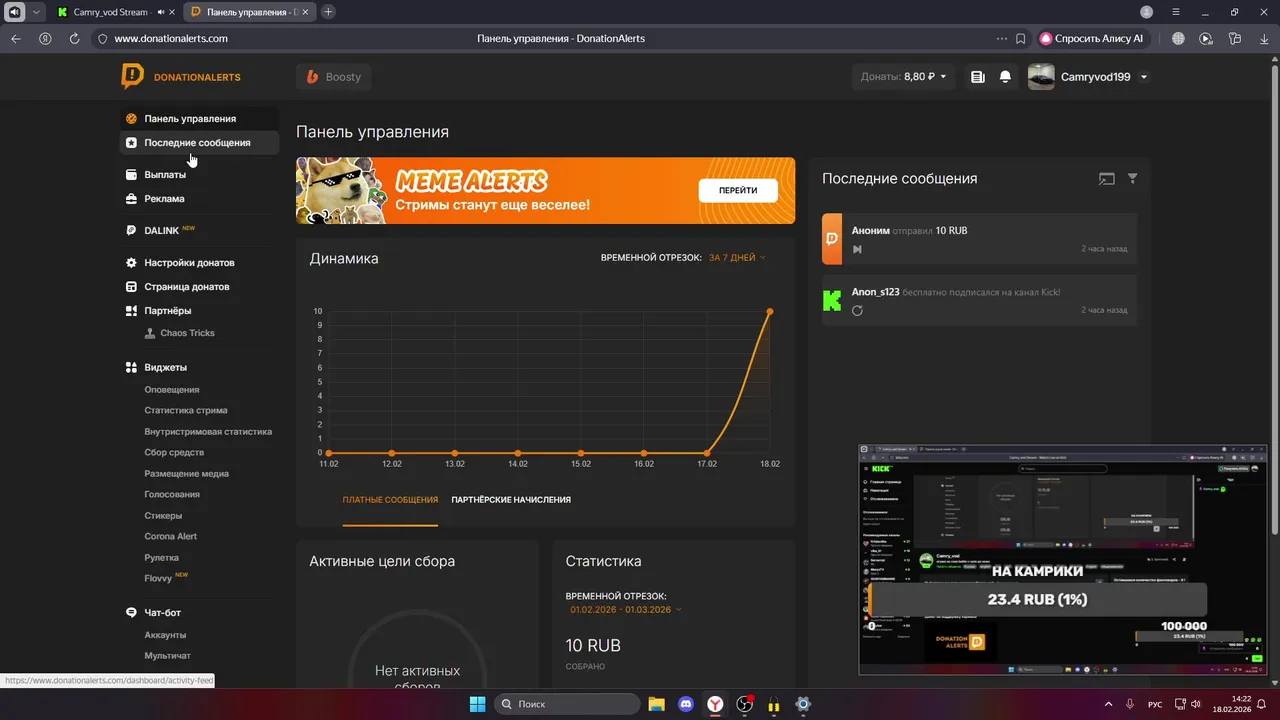Open the Boosty button in header
Screen dimensions: 1280x720
pyautogui.click(x=333, y=77)
